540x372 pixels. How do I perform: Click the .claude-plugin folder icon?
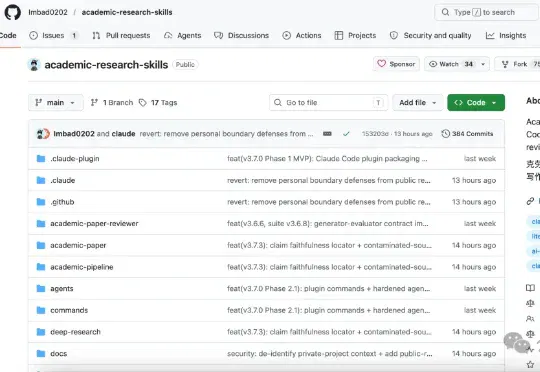click(41, 158)
